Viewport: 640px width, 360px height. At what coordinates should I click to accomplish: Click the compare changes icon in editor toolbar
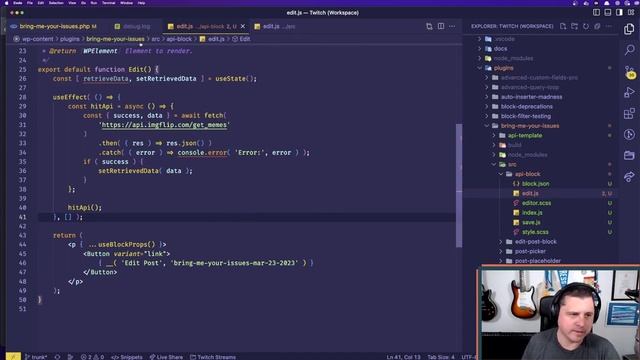pyautogui.click(x=429, y=26)
